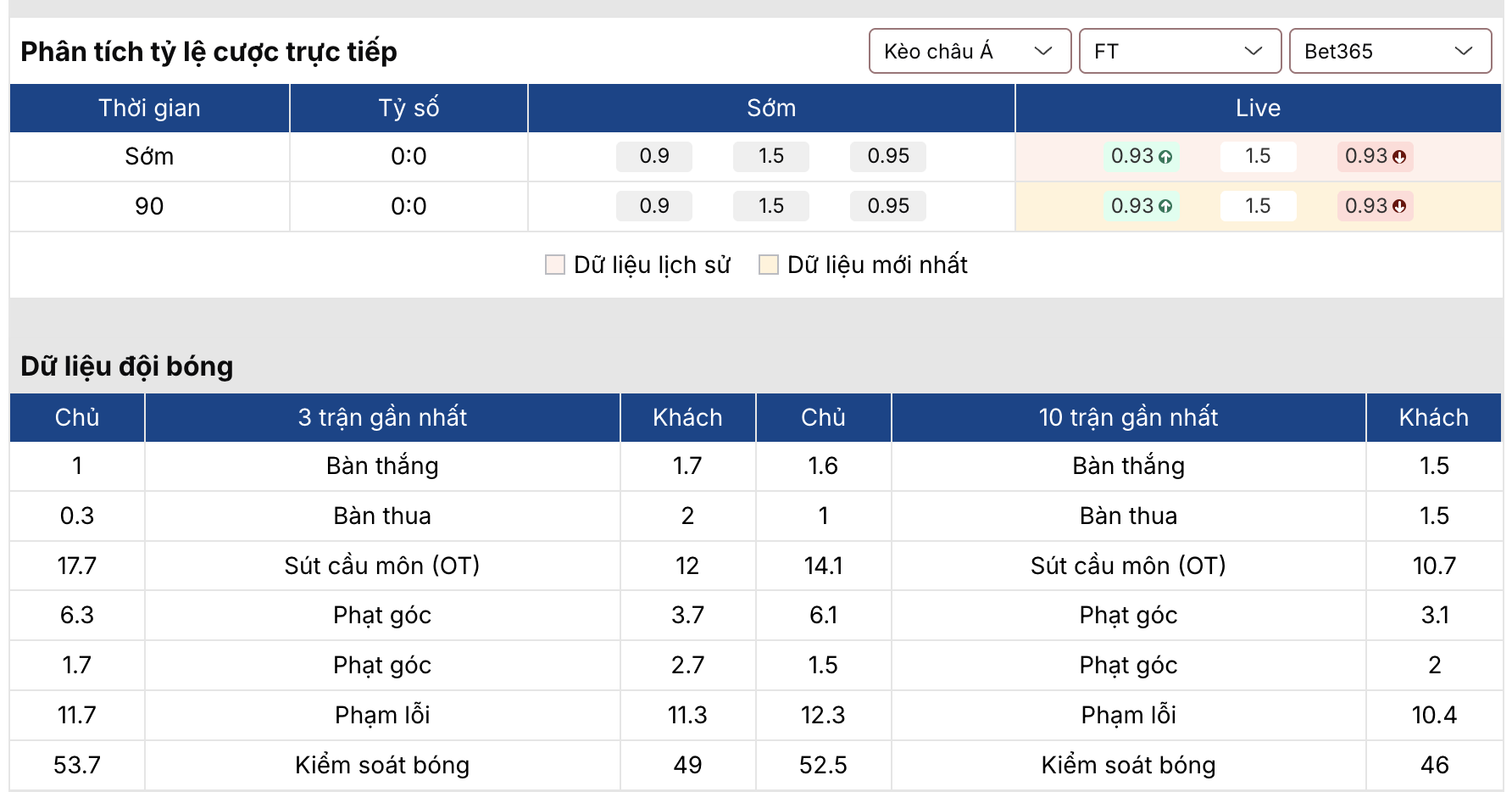Click early odds 0.9 in Sớm row

pyautogui.click(x=654, y=156)
